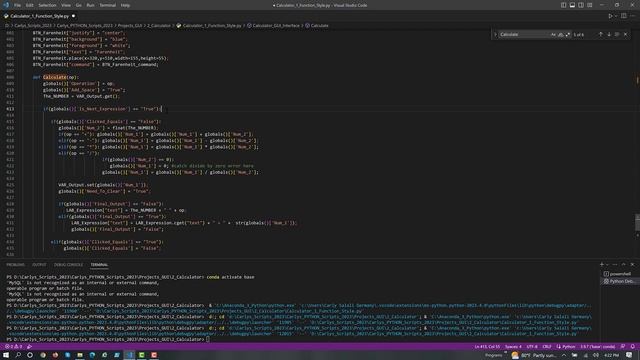Open the Edit menu

pos(29,5)
